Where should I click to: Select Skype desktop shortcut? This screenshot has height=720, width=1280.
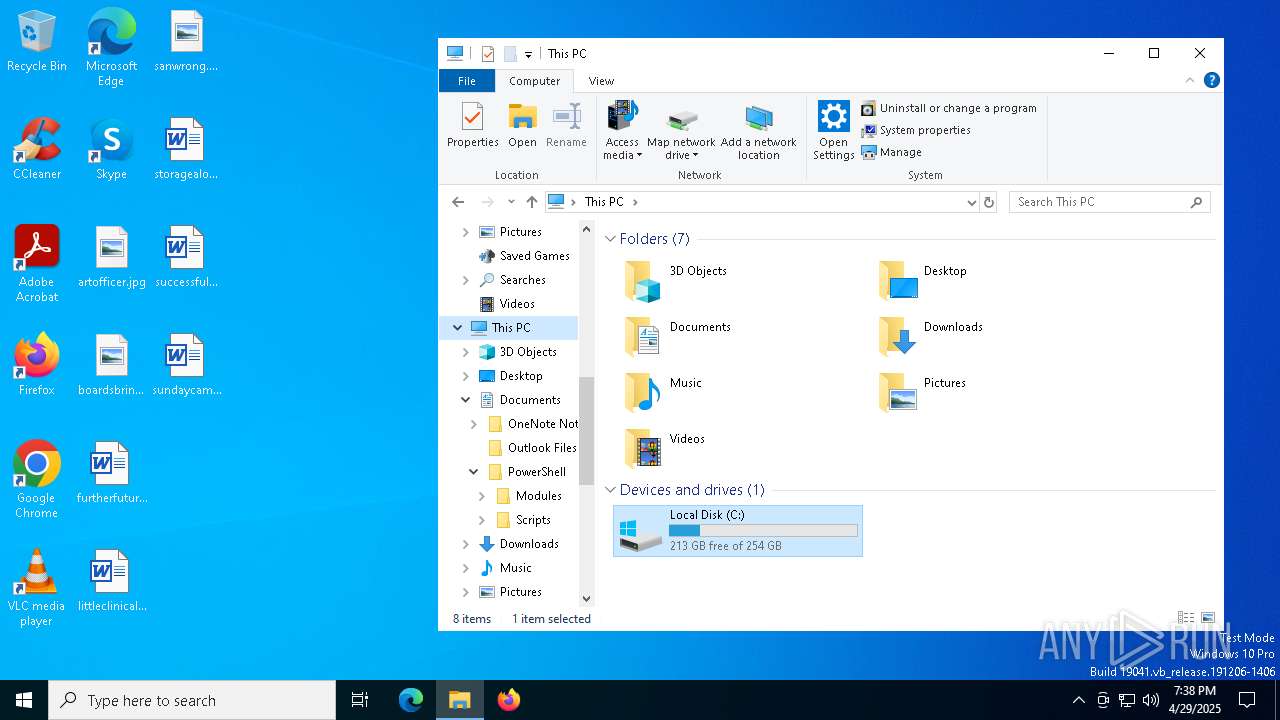(x=111, y=150)
